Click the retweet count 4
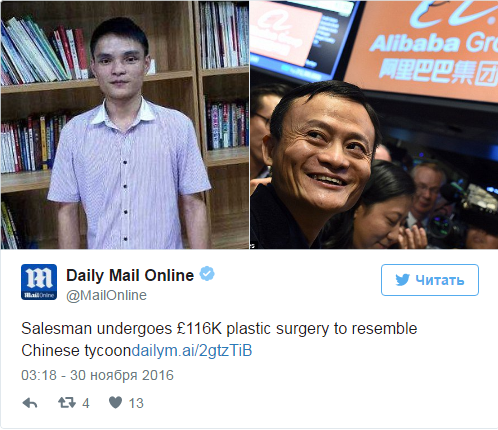The width and height of the screenshot is (498, 430). point(86,403)
